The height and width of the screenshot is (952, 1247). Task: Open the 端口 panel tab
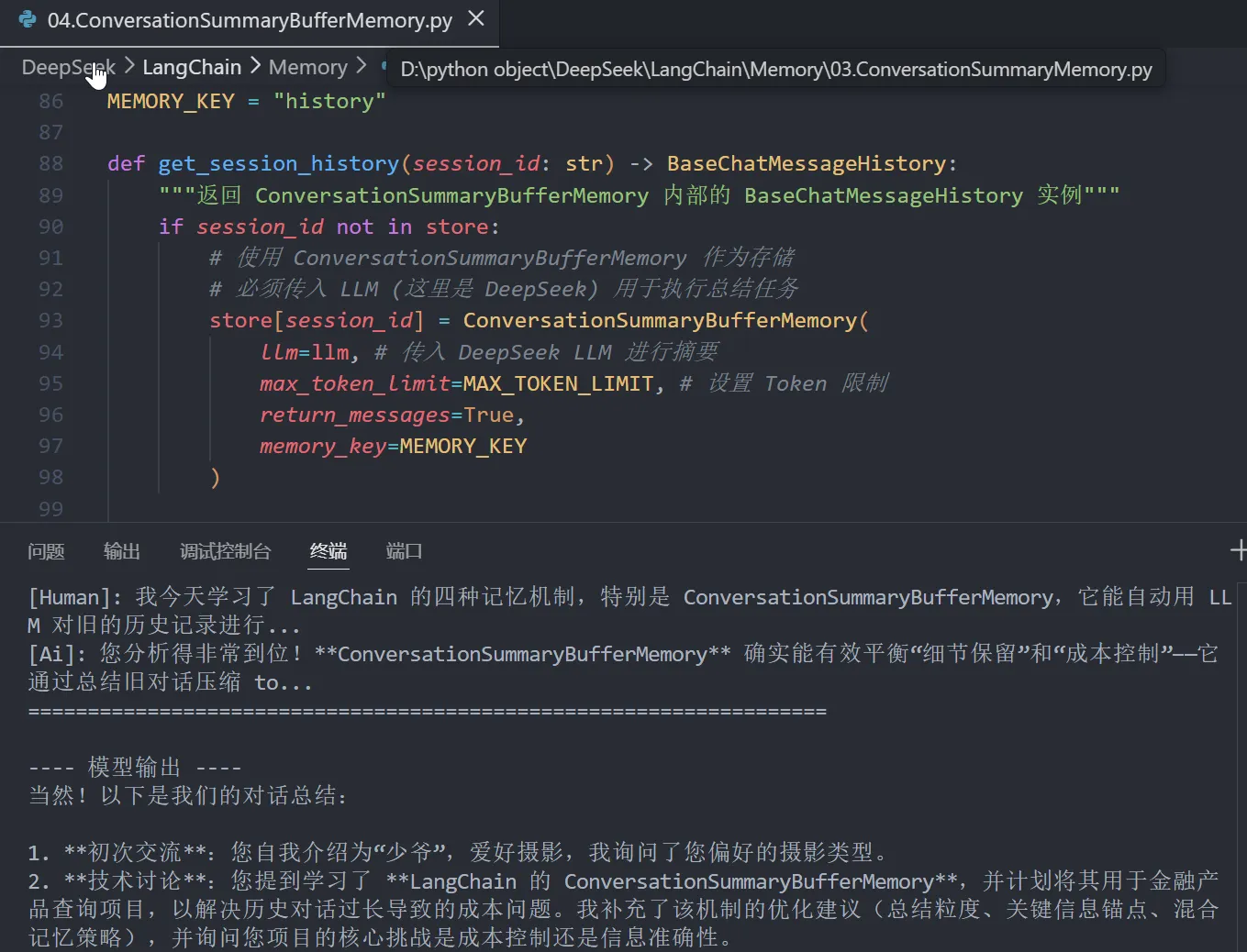(405, 551)
